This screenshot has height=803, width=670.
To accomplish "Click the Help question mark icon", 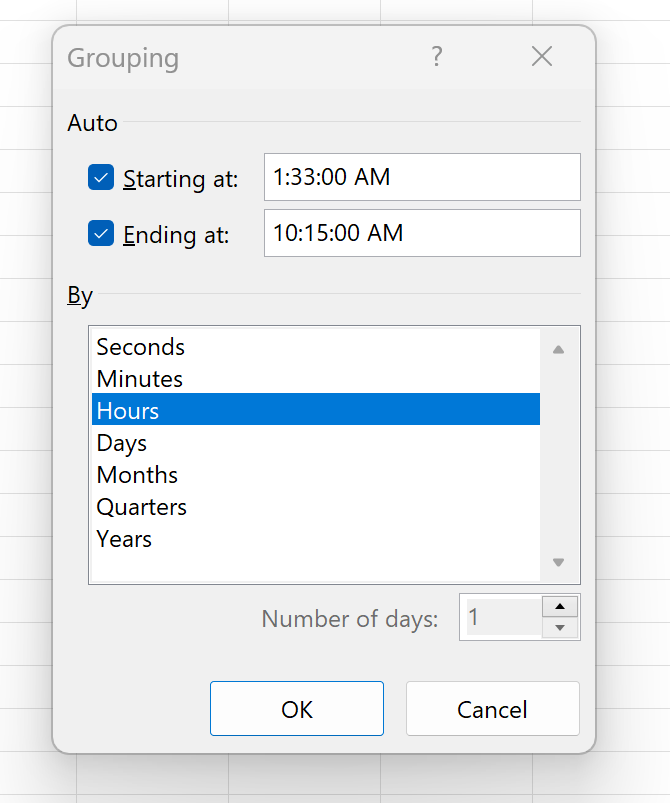I will 437,57.
